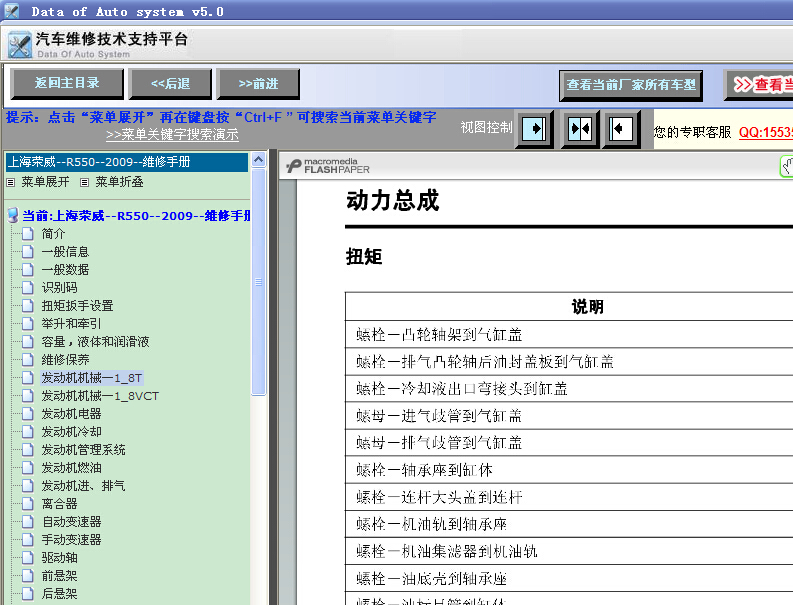793x605 pixels.
Task: Open the 菜单关键字搜索演示 link
Action: tap(172, 135)
